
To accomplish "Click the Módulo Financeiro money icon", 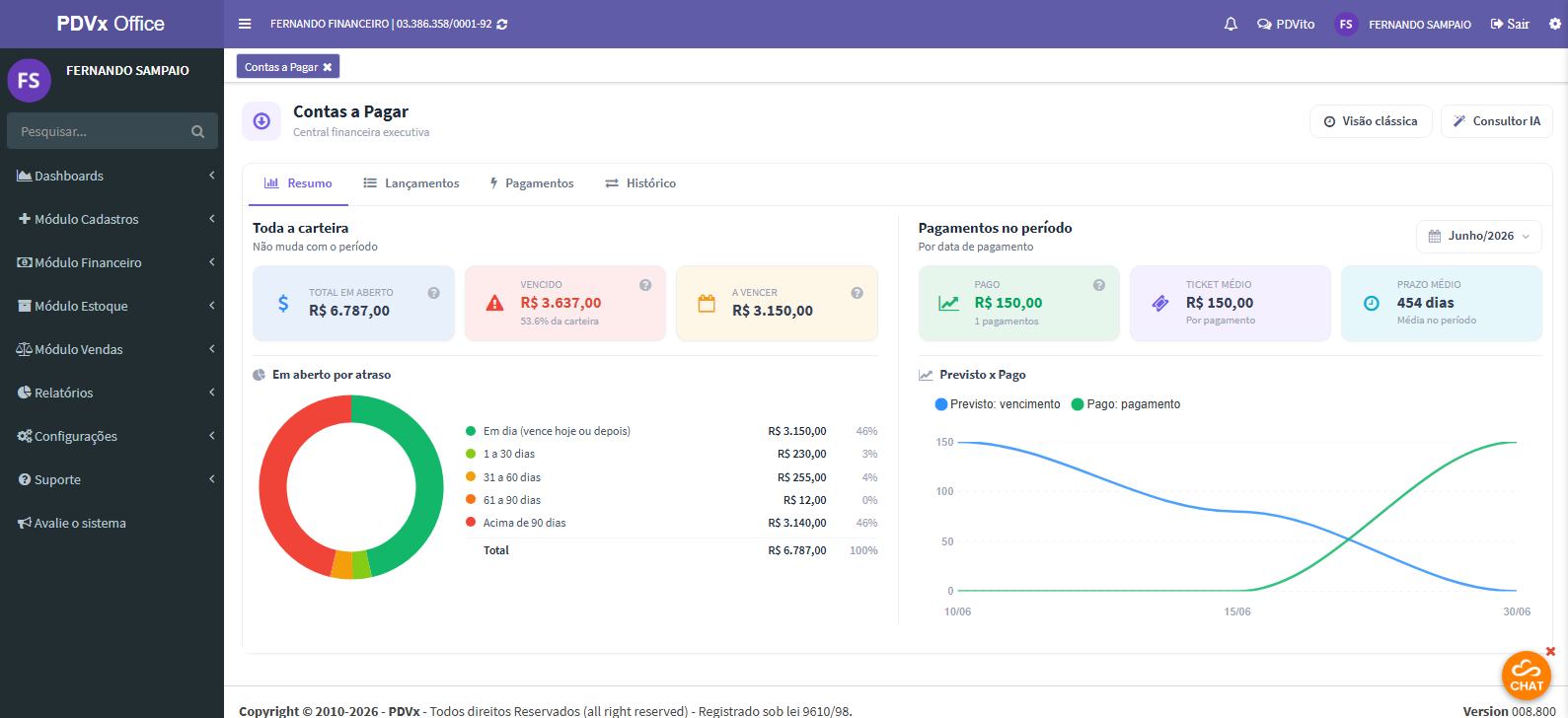I will 25,262.
